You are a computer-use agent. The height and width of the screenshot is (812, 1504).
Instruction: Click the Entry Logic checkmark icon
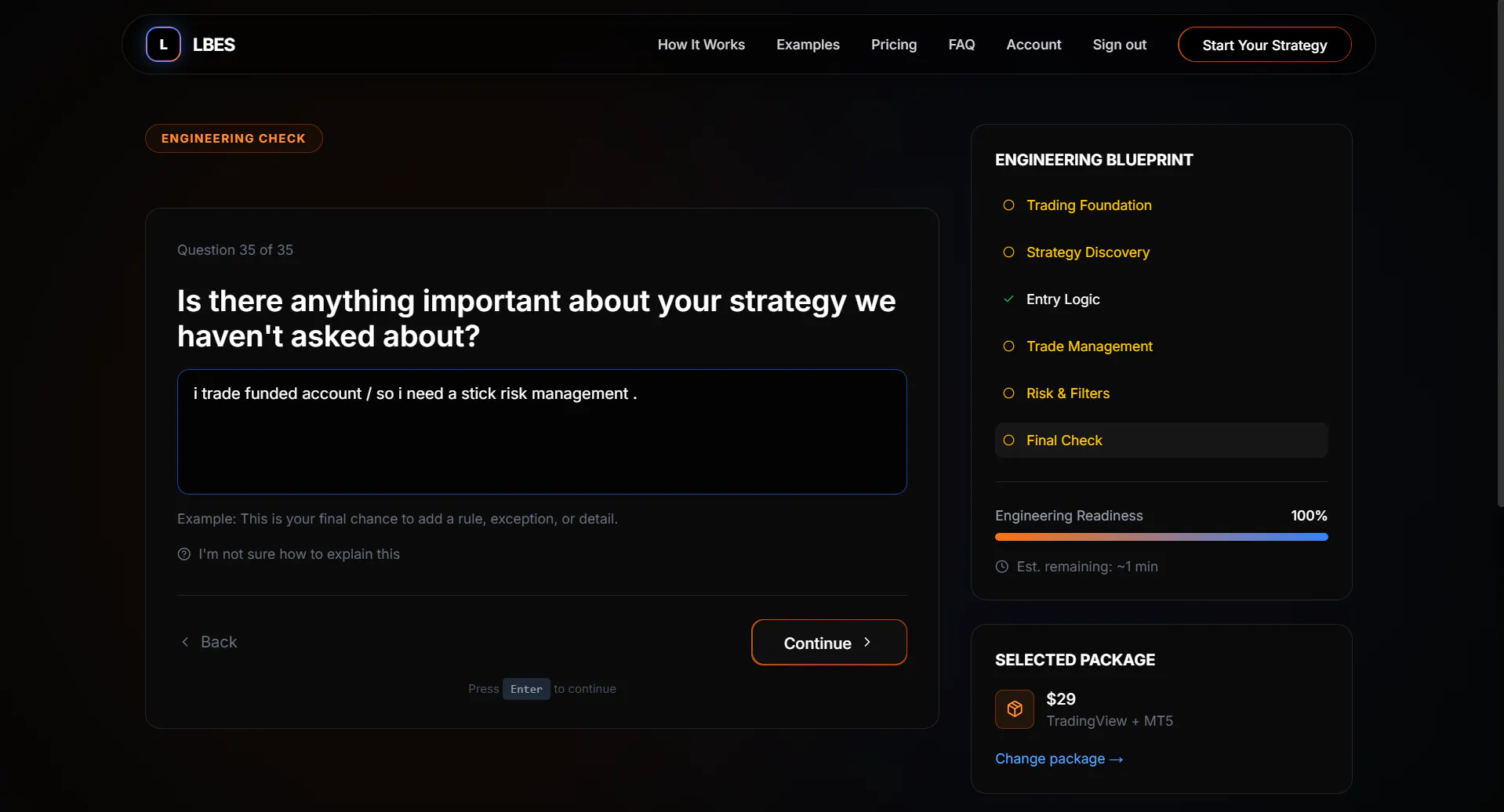pos(1008,299)
